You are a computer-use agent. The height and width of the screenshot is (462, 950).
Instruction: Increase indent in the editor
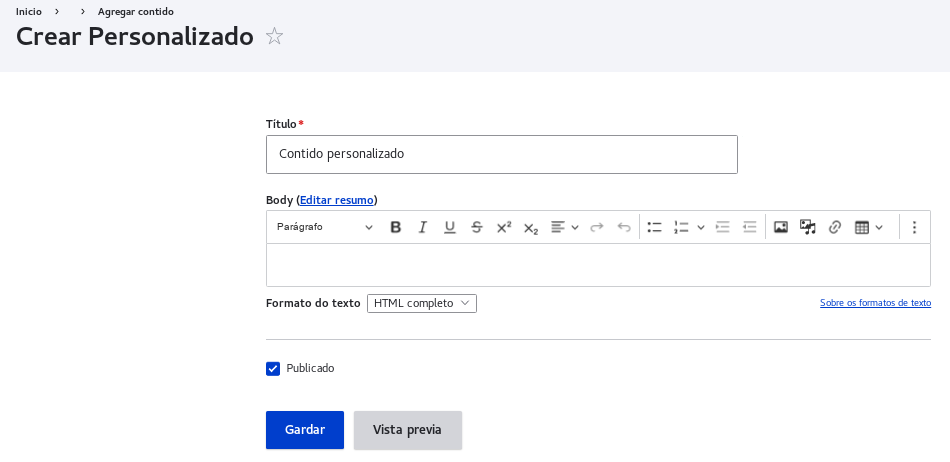pyautogui.click(x=723, y=228)
